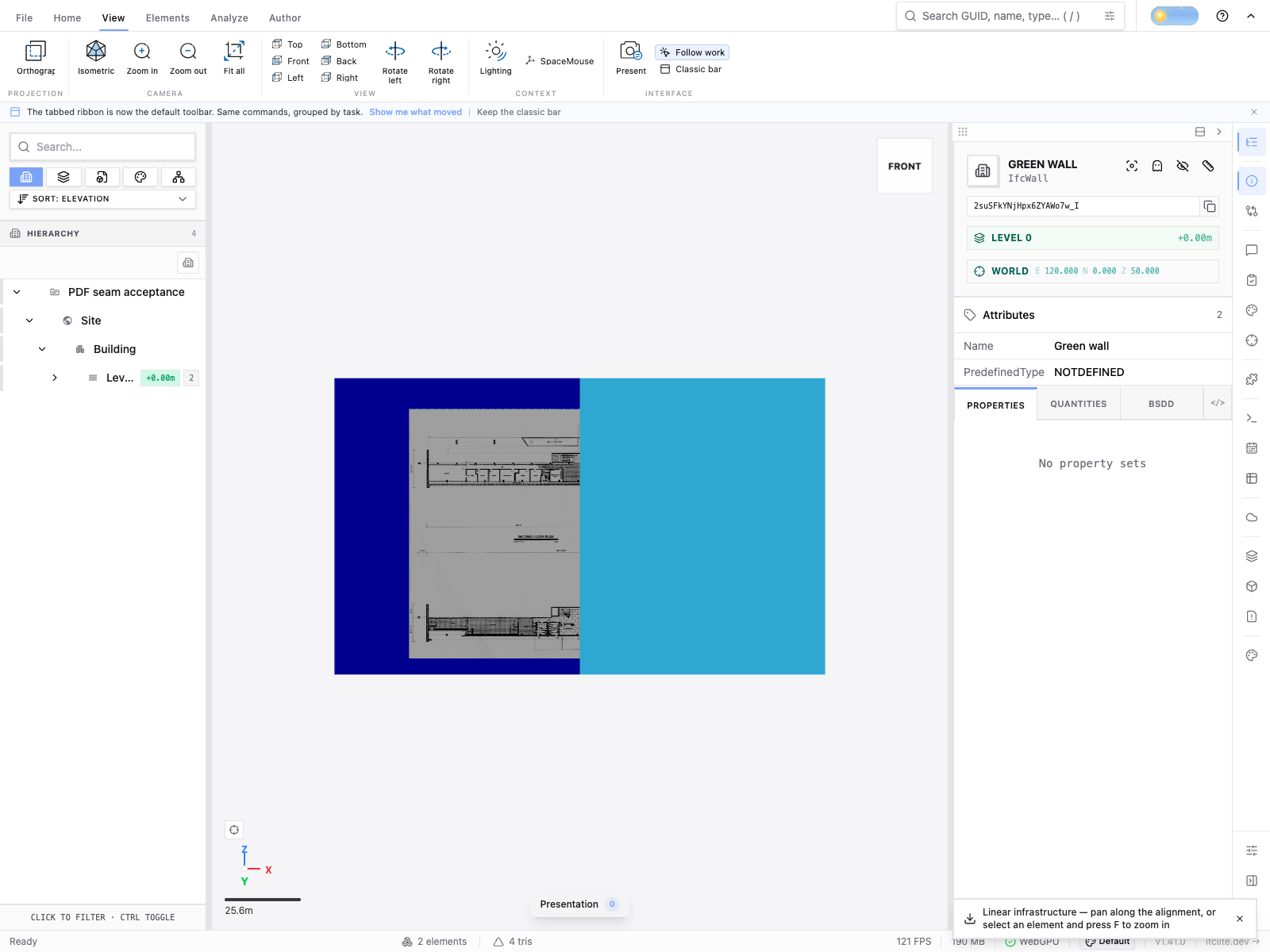Copy the element GUID
This screenshot has width=1270, height=952.
(1209, 206)
